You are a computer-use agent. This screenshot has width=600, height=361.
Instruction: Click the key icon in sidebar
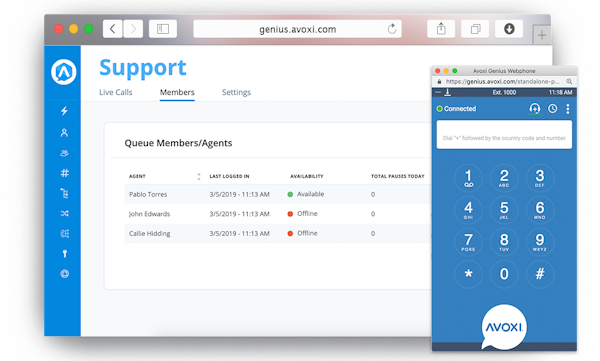point(65,253)
